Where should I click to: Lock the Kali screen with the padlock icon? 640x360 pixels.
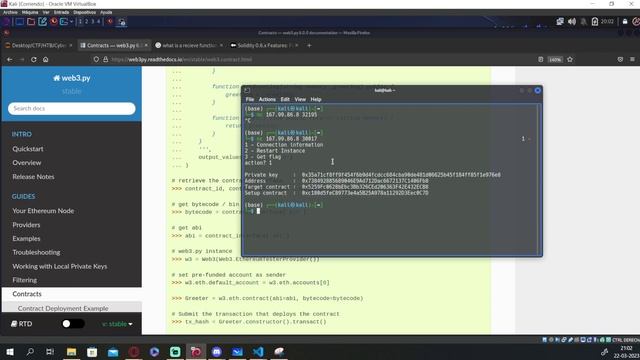click(625, 22)
